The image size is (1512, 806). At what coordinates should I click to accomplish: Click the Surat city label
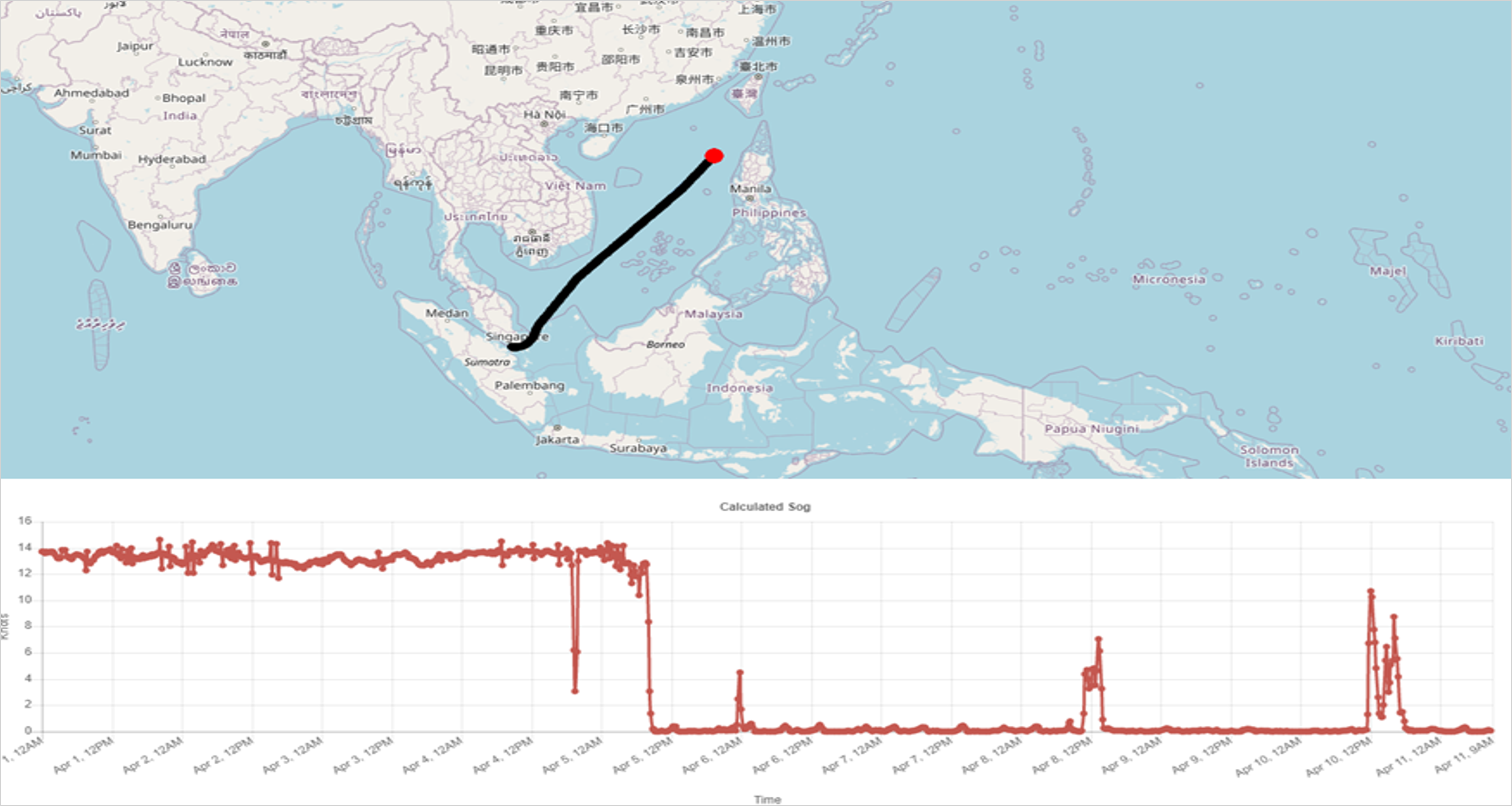point(95,130)
